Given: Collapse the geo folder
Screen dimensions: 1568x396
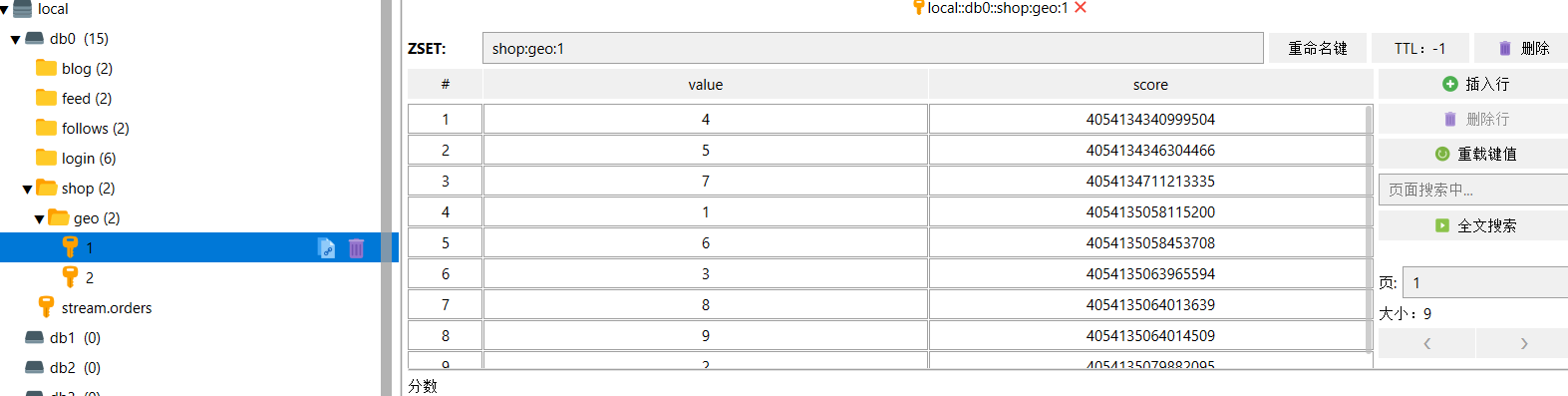Looking at the screenshot, I should (x=39, y=218).
